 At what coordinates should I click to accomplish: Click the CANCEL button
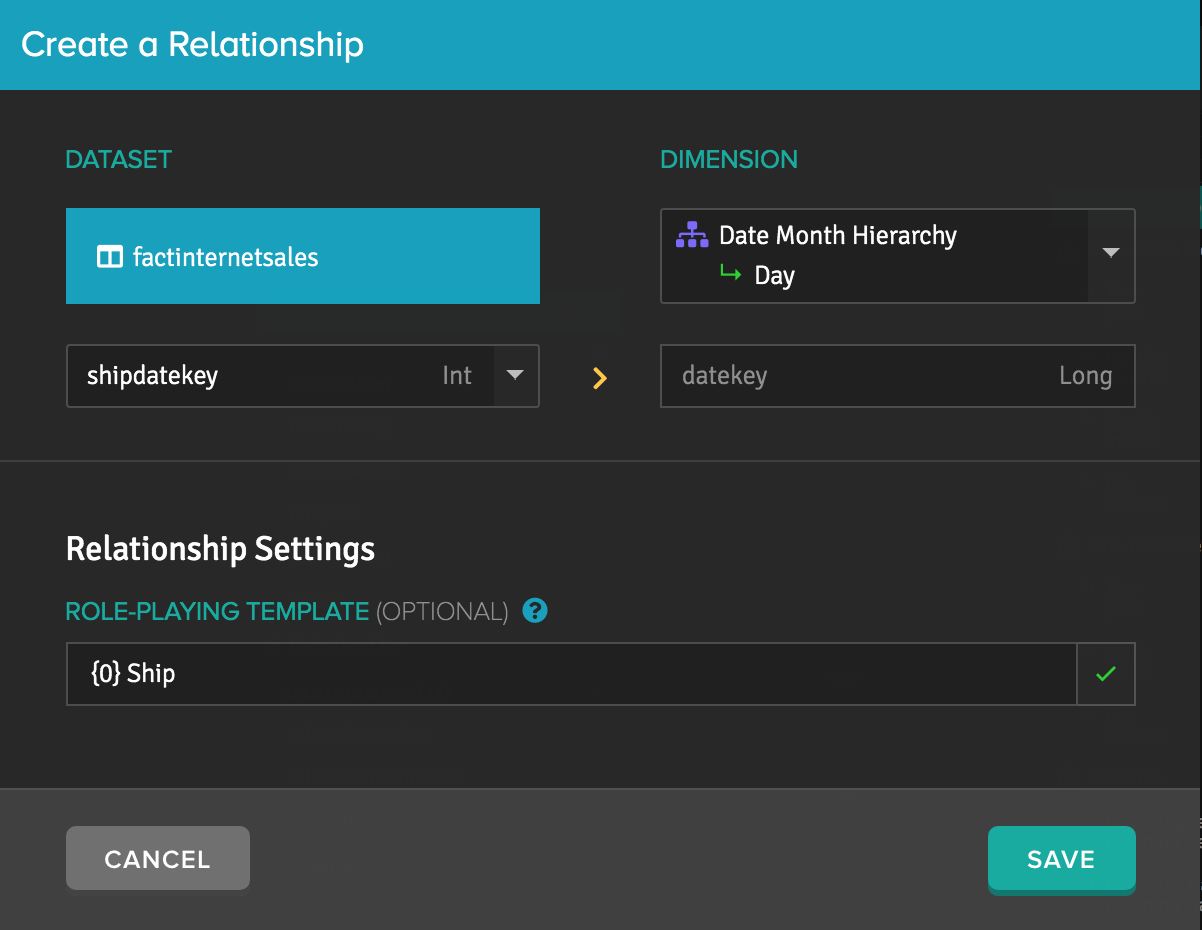(158, 858)
